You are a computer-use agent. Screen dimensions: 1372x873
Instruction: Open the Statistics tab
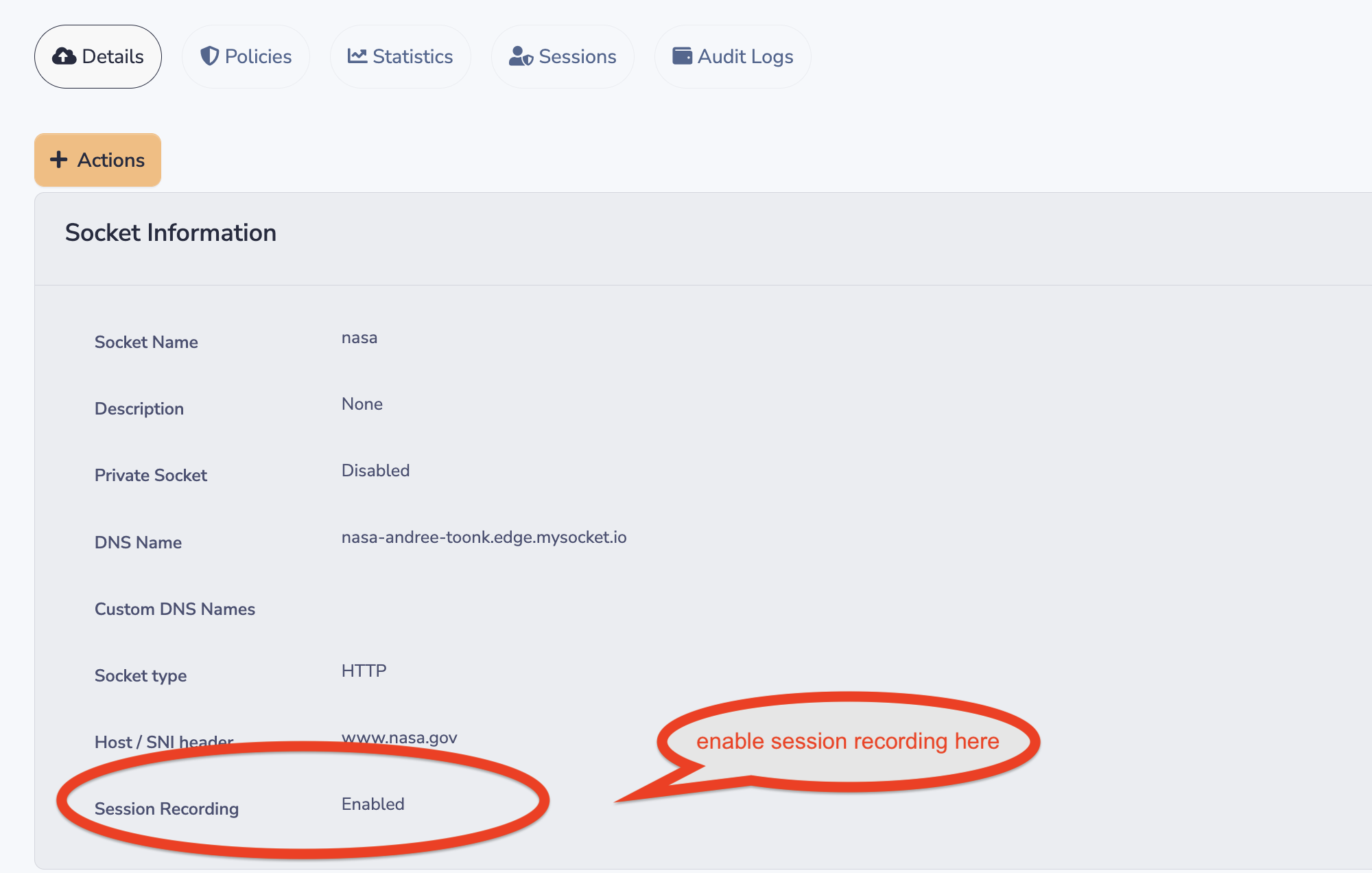coord(401,56)
